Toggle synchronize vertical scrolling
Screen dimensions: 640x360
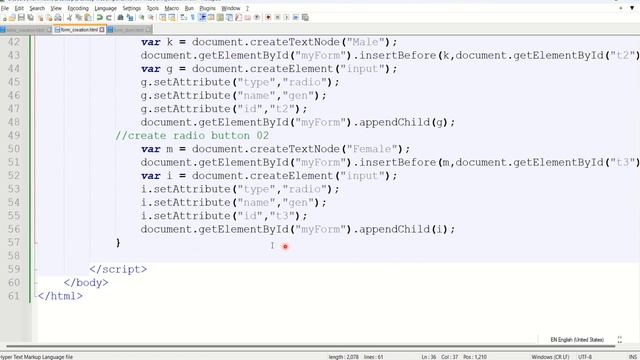tap(162, 18)
